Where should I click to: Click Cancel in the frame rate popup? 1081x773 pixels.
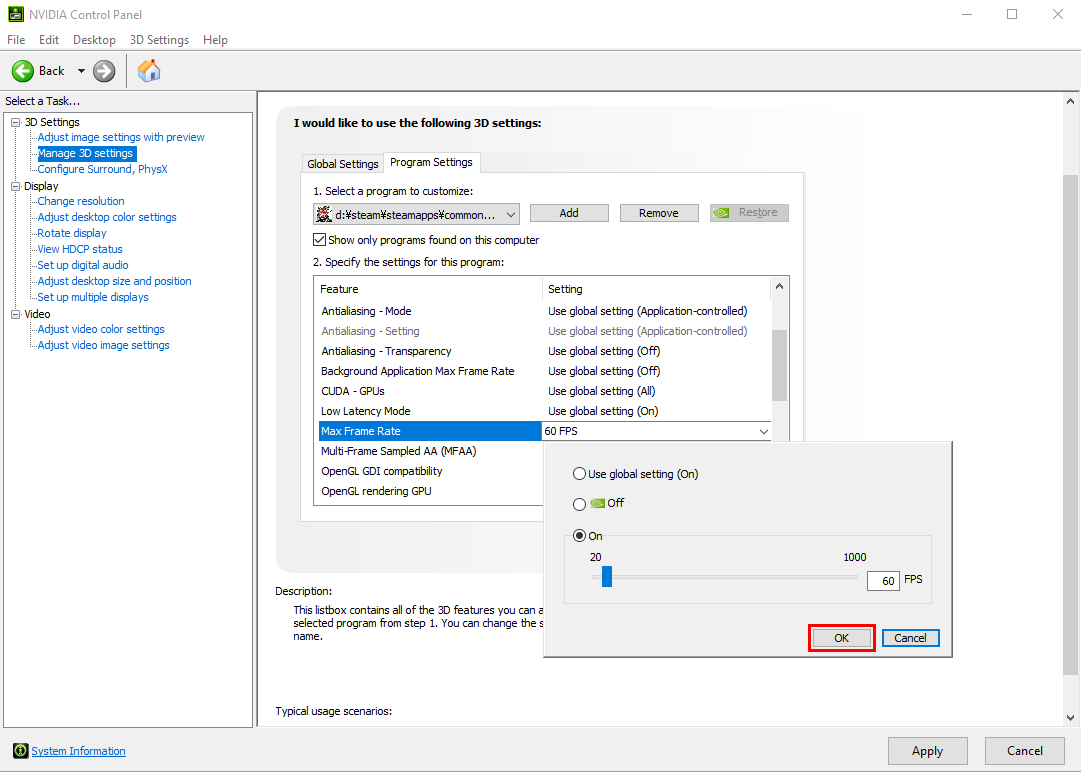point(911,638)
